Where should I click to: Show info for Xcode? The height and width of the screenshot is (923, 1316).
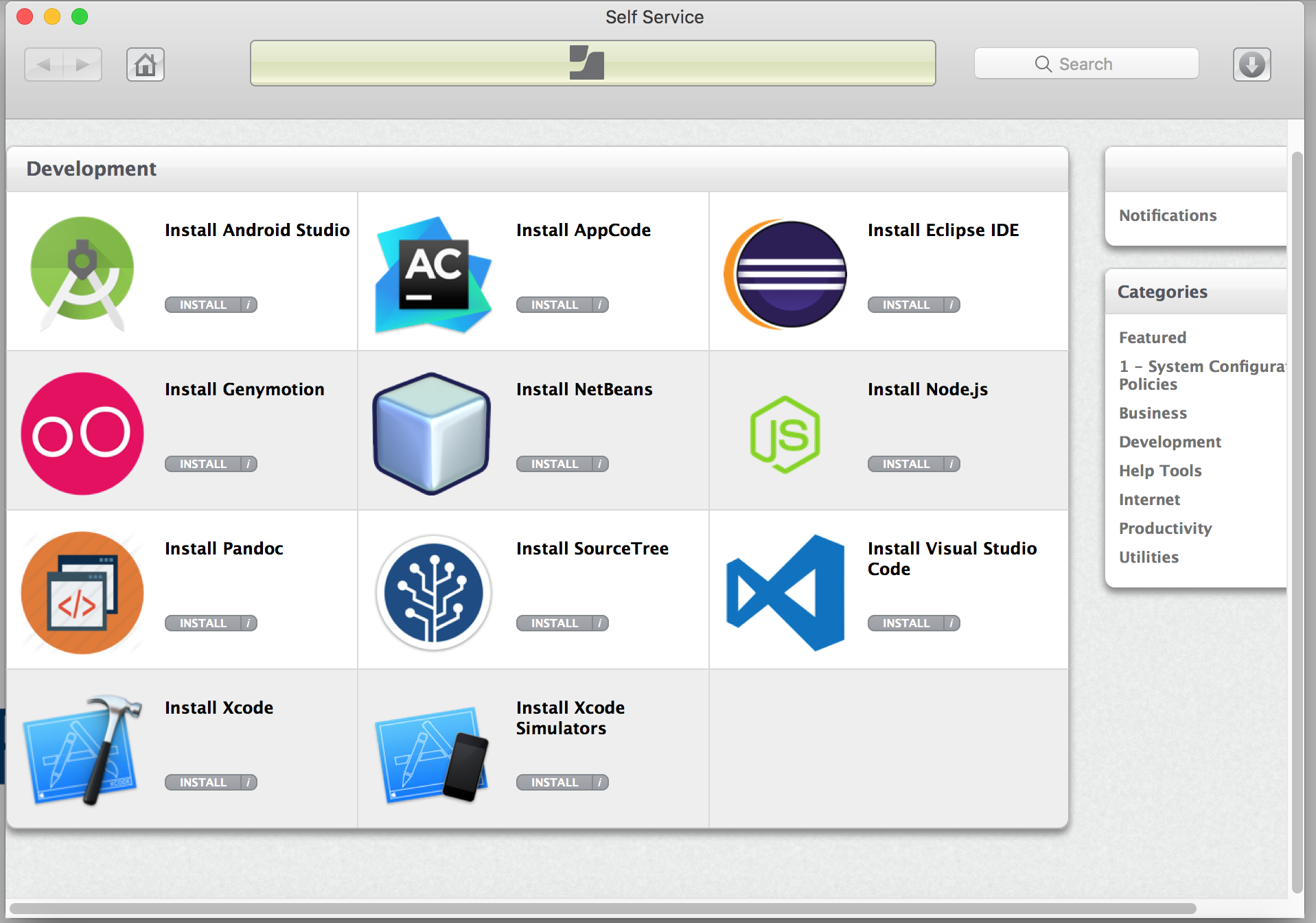pos(249,782)
